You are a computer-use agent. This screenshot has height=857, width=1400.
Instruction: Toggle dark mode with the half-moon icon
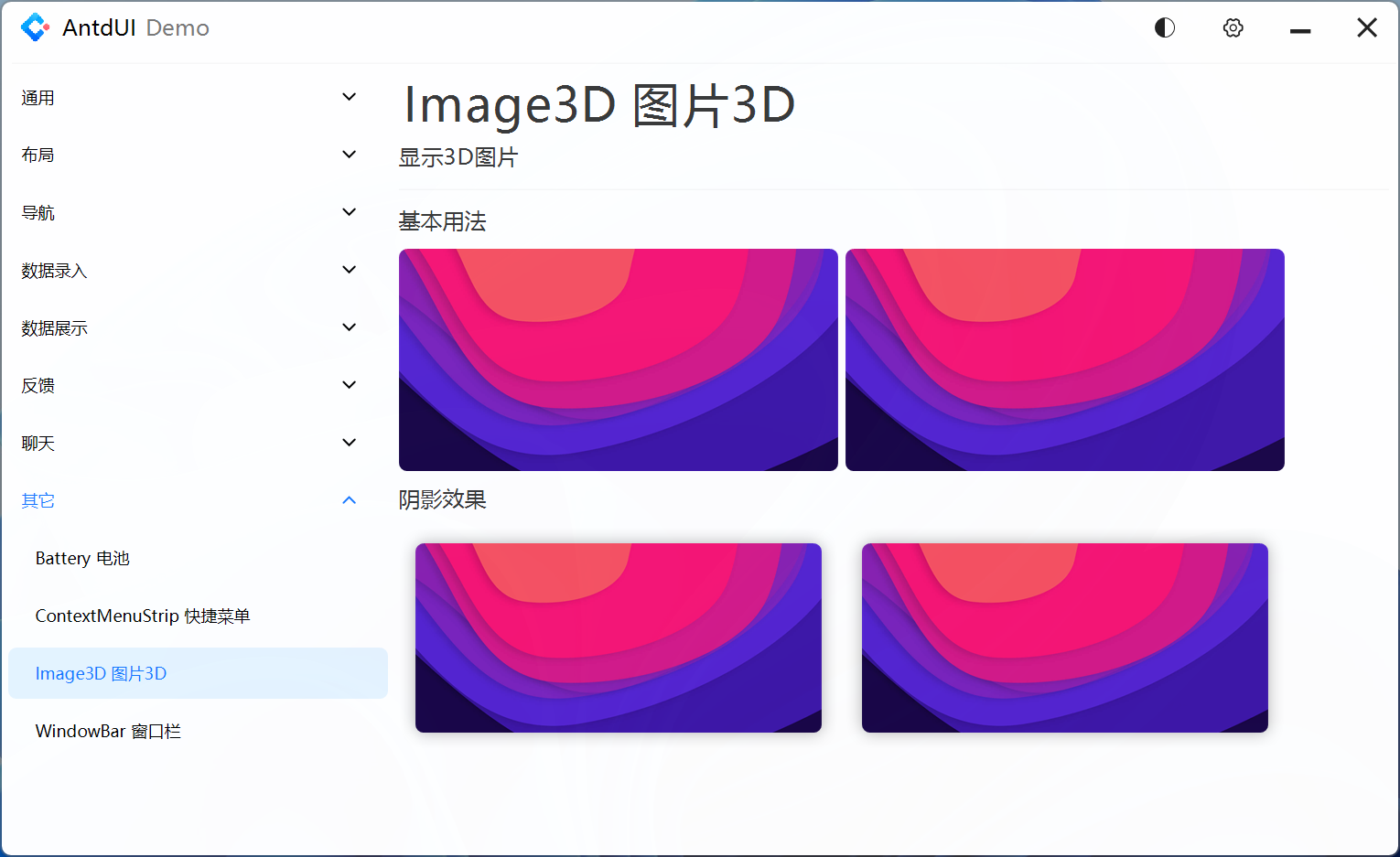coord(1164,27)
